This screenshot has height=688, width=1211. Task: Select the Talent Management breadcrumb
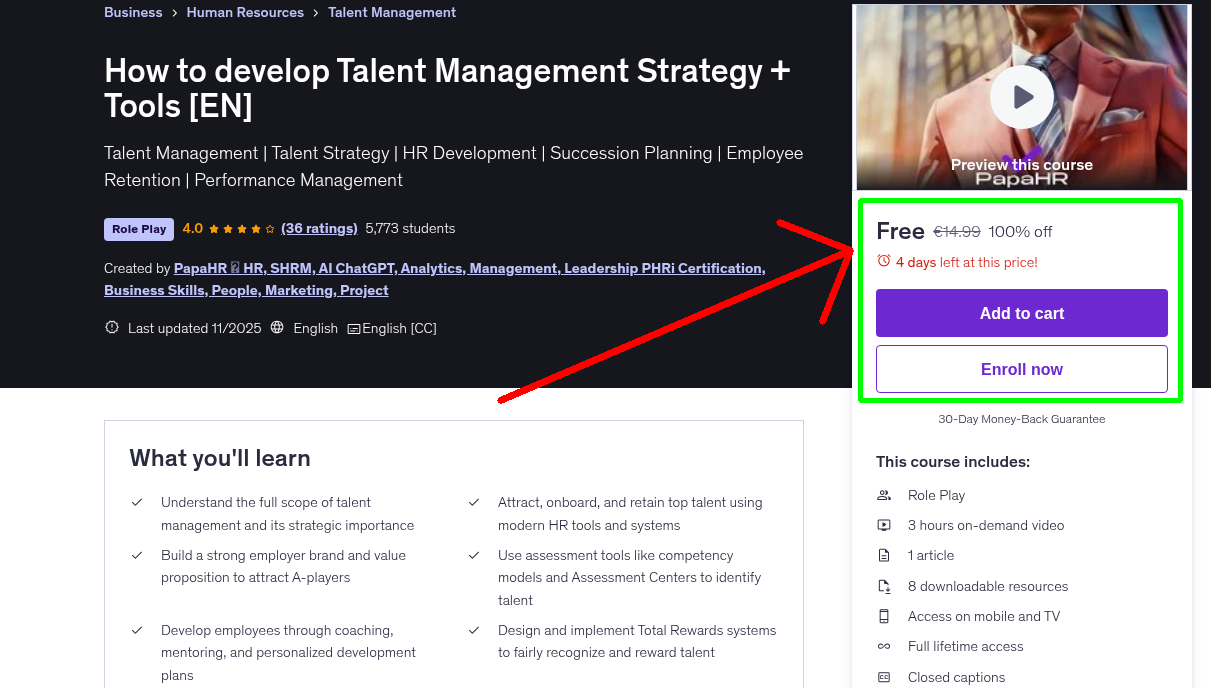(392, 12)
